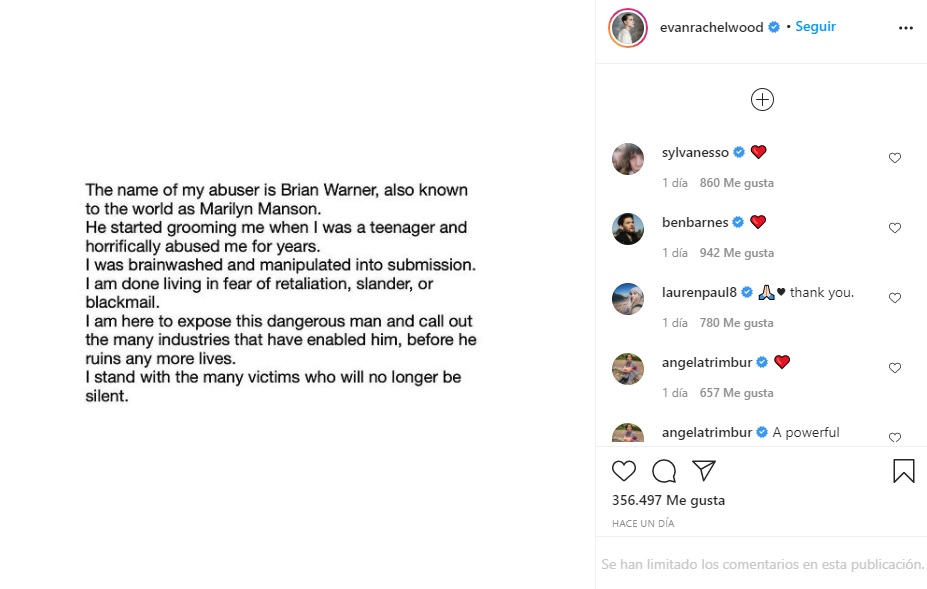Image resolution: width=927 pixels, height=589 pixels.
Task: Save post with bookmark icon
Action: point(904,471)
